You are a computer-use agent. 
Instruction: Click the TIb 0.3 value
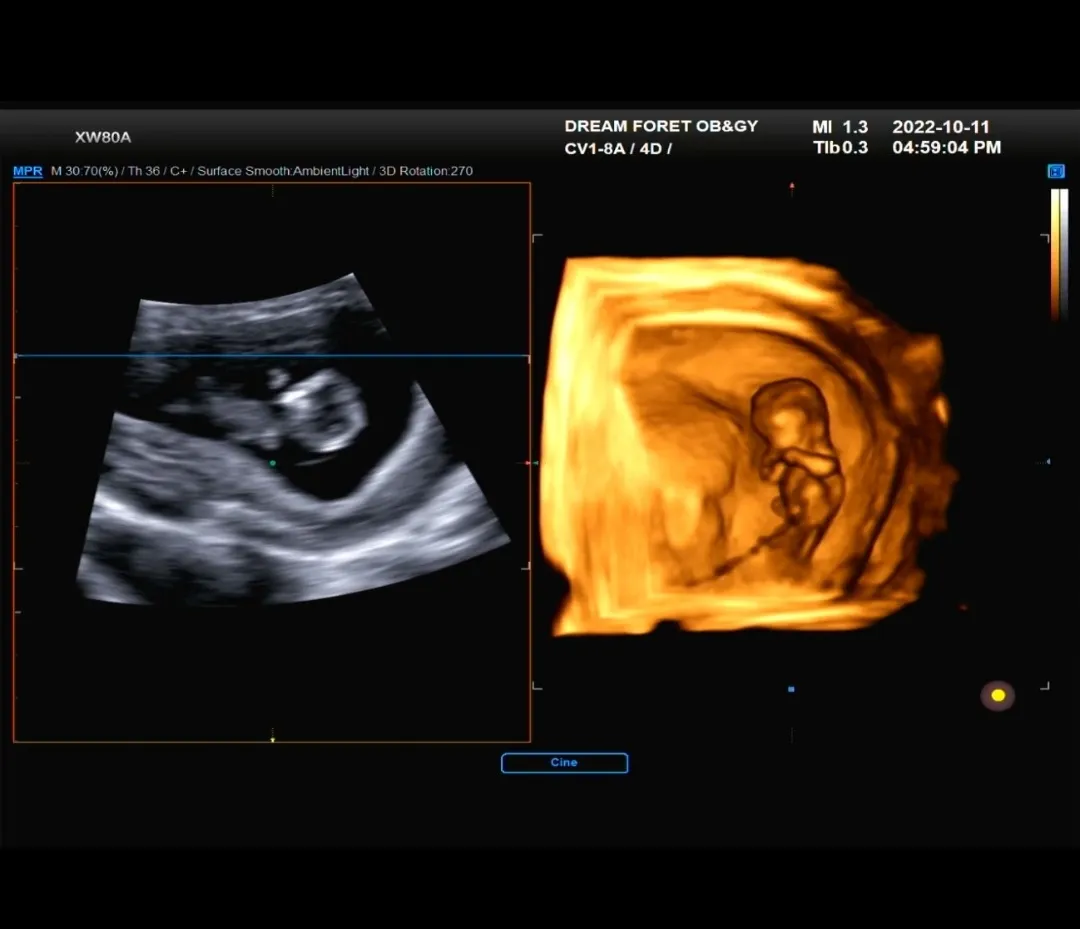(840, 147)
